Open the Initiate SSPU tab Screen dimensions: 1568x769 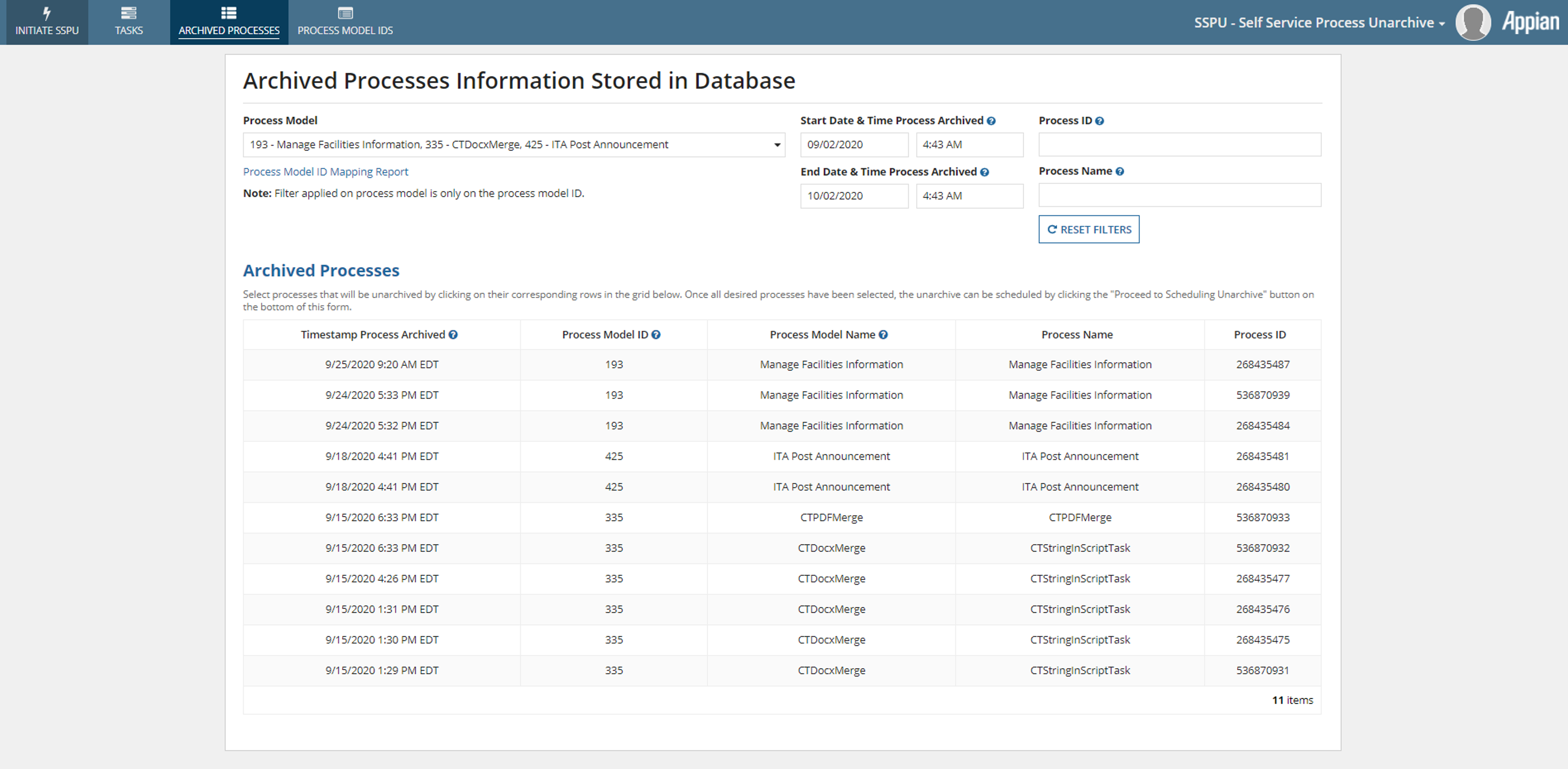[x=47, y=22]
